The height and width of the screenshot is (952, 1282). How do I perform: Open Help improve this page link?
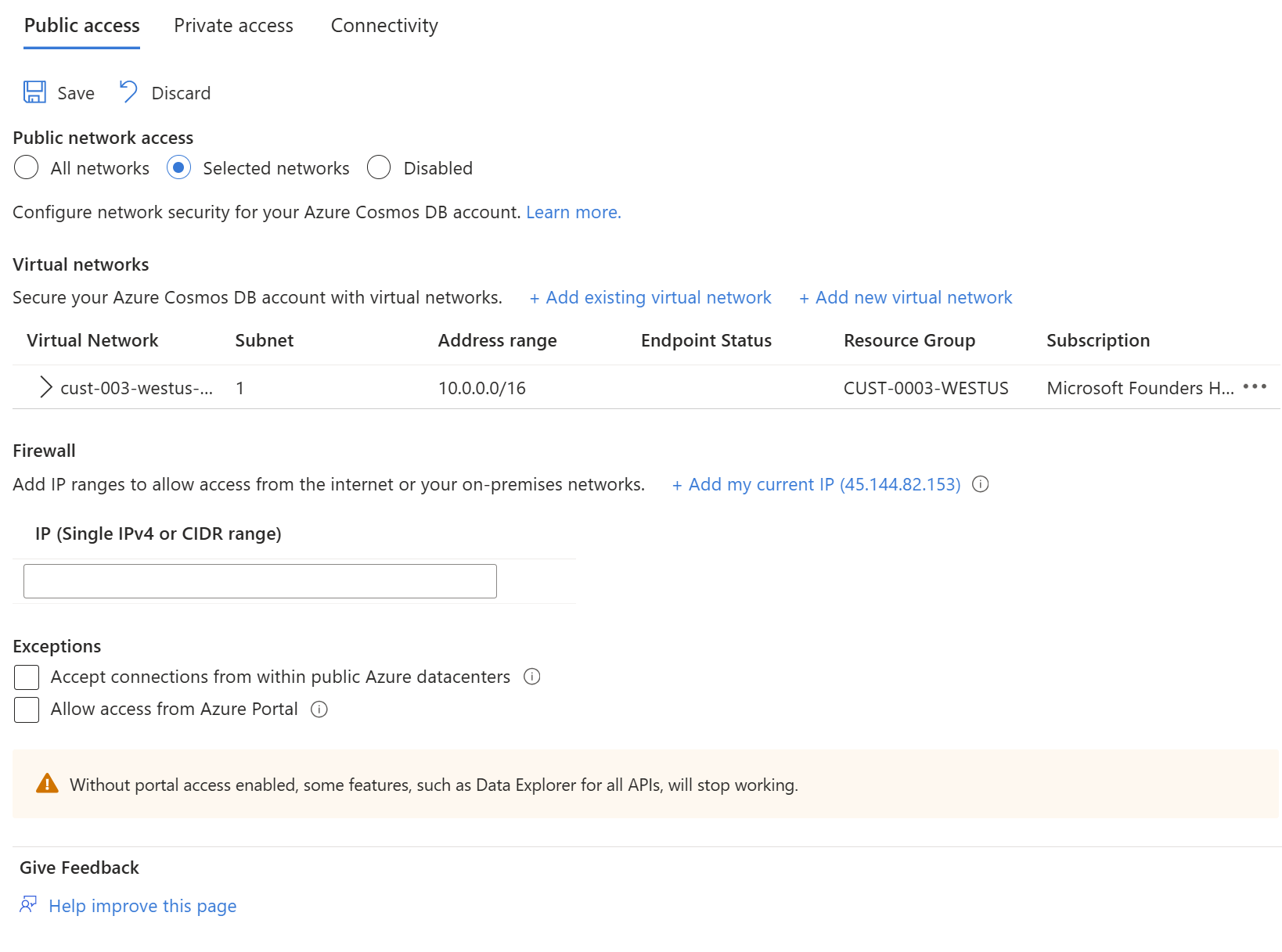coord(142,906)
